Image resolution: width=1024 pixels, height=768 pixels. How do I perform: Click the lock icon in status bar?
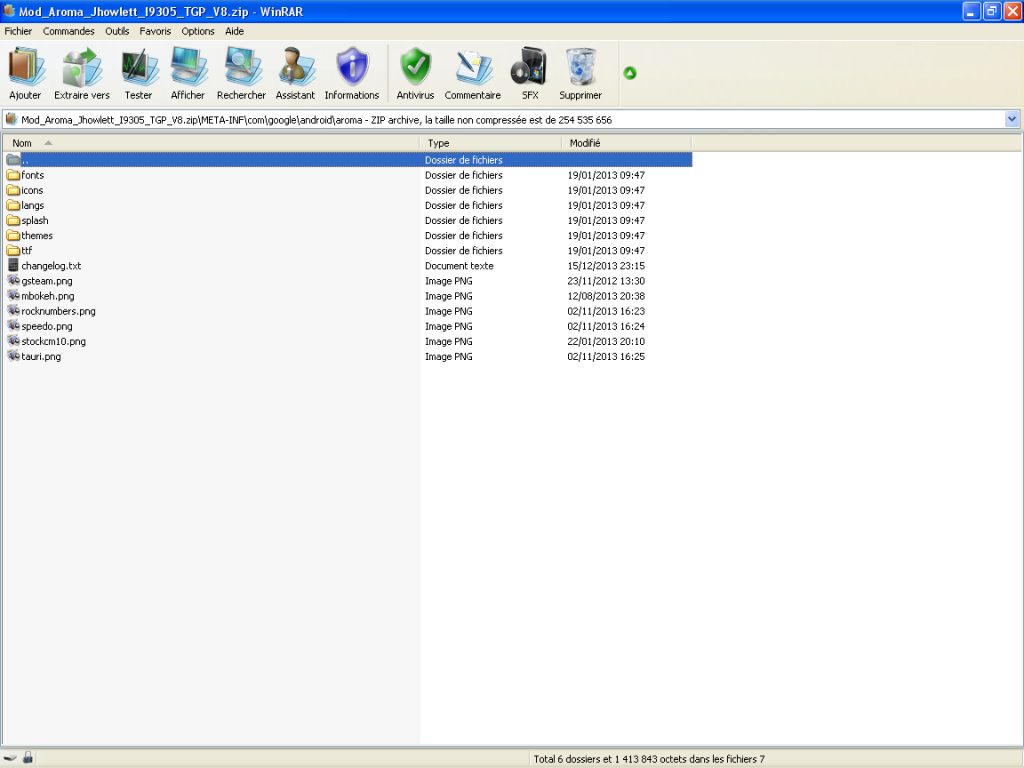coord(27,758)
